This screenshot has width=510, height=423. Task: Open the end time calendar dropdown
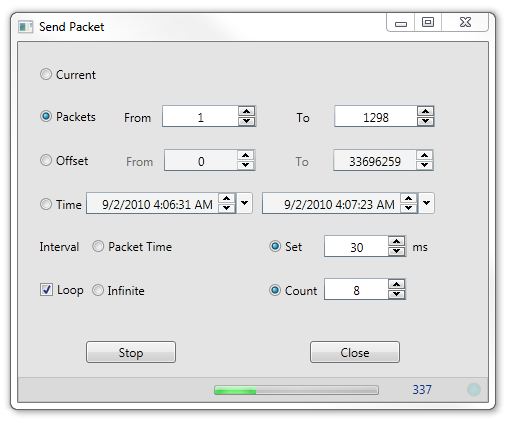[x=426, y=203]
